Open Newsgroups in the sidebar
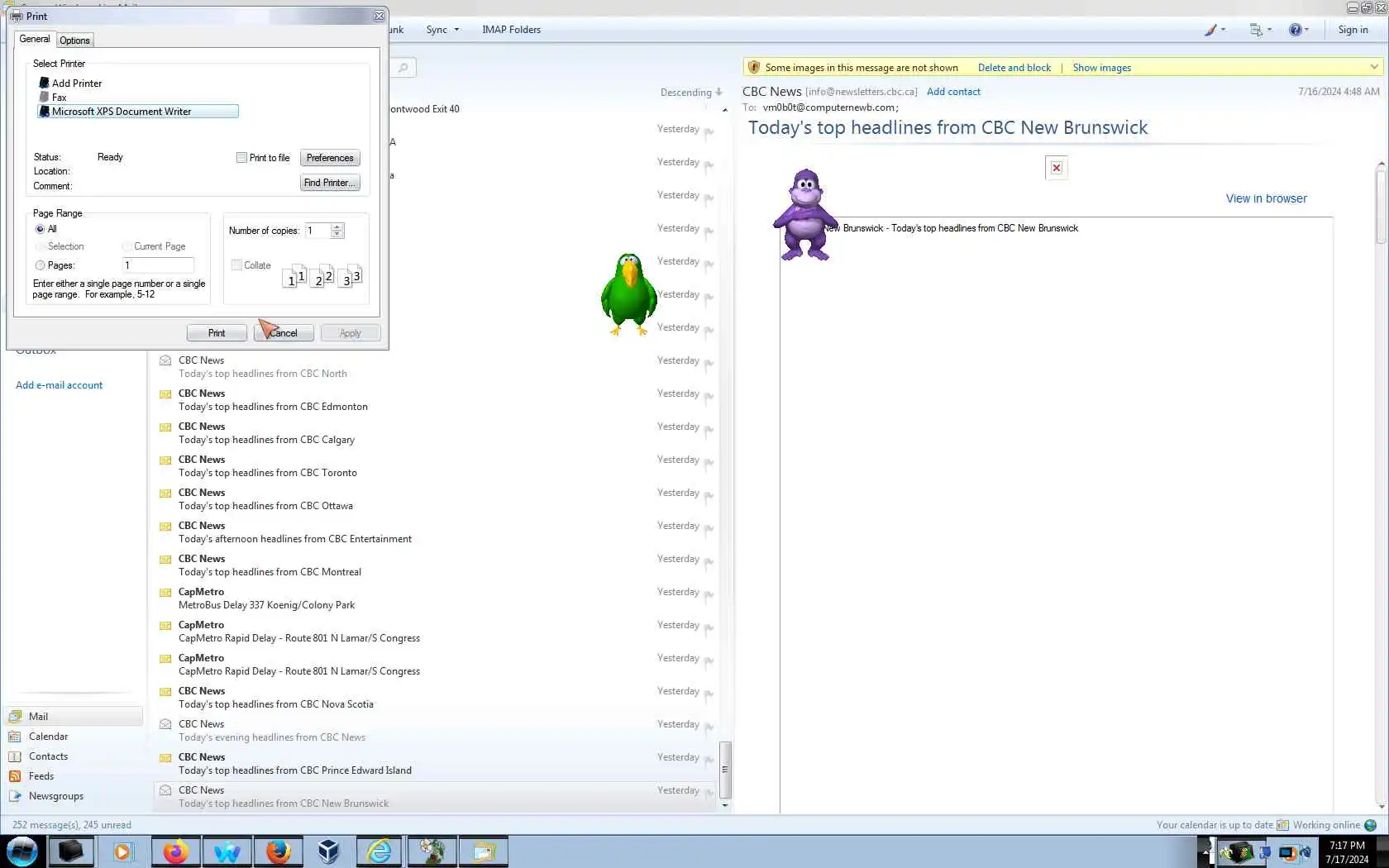 tap(55, 796)
